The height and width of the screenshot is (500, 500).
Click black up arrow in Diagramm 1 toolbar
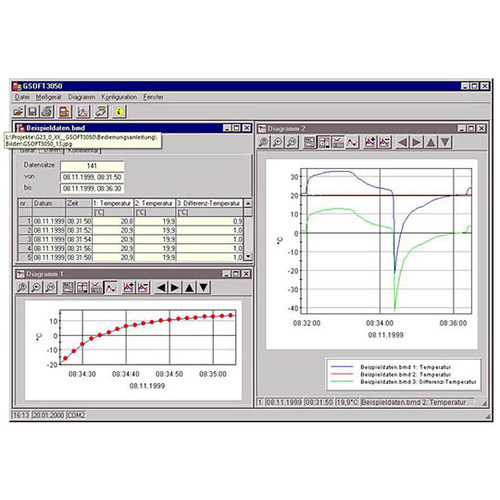point(189,287)
